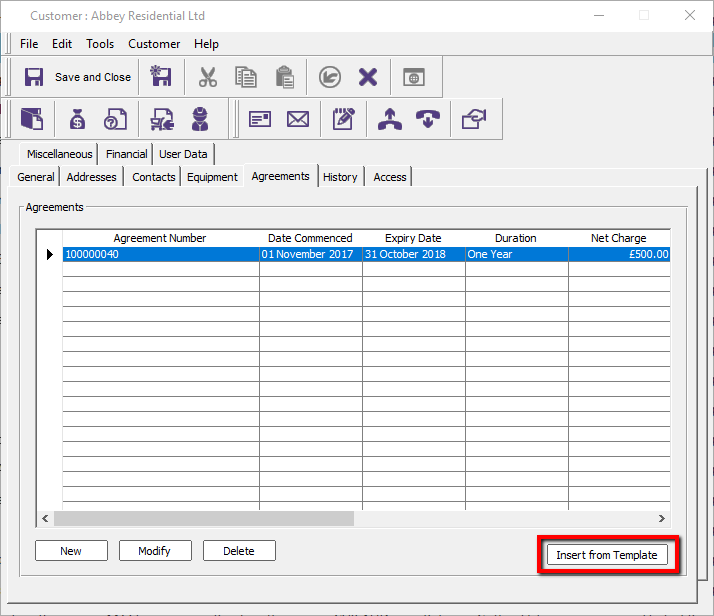The image size is (714, 616).
Task: Click the shopping cart order icon
Action: coord(162,119)
